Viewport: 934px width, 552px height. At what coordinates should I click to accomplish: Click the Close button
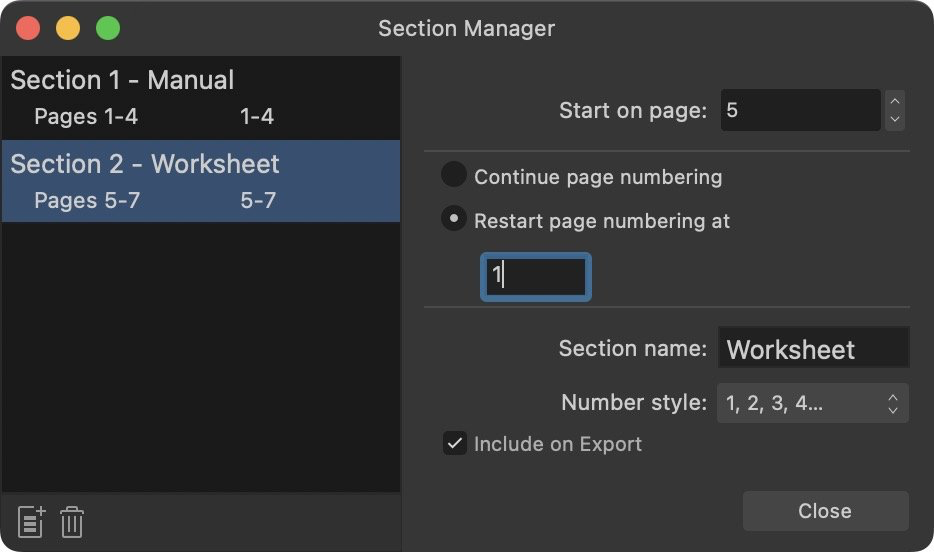(x=825, y=511)
